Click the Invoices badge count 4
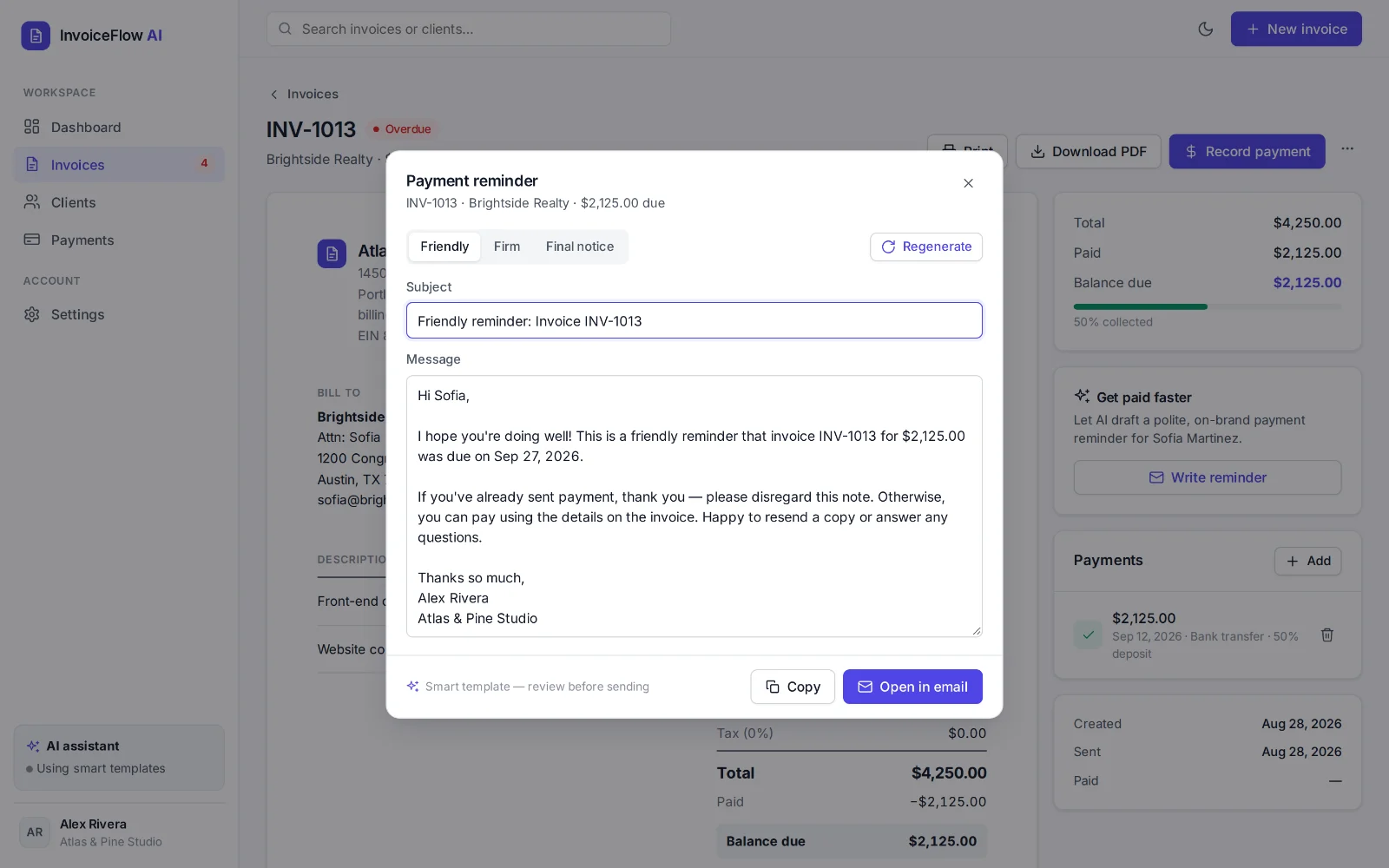Screen dimensions: 1389x868 (204, 163)
